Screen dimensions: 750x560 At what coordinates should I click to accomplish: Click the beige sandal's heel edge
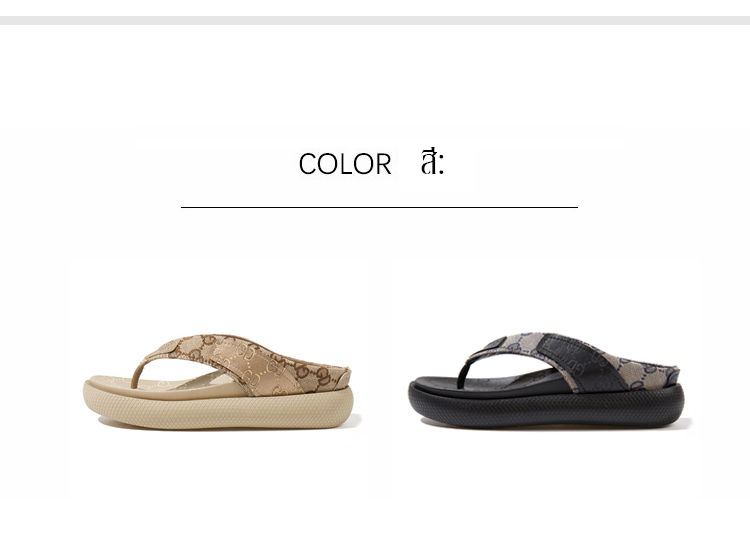coord(343,378)
